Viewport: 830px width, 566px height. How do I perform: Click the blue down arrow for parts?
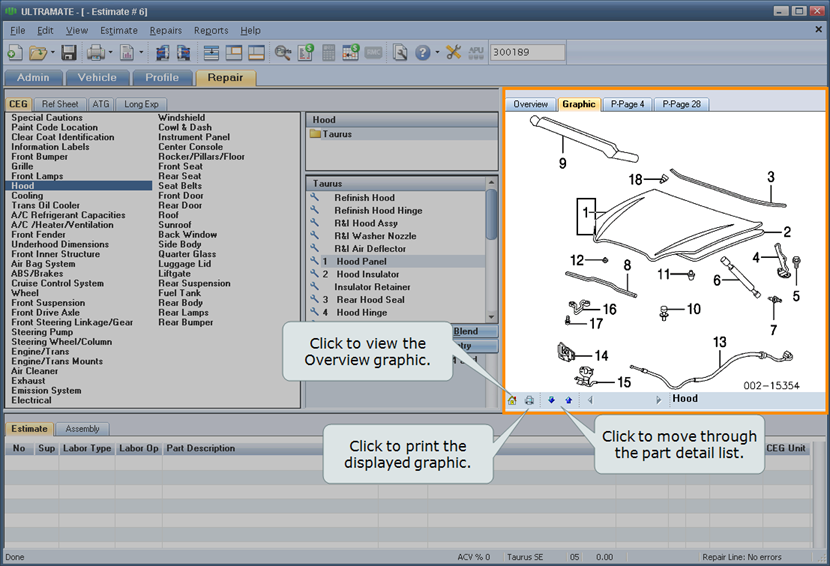click(551, 400)
